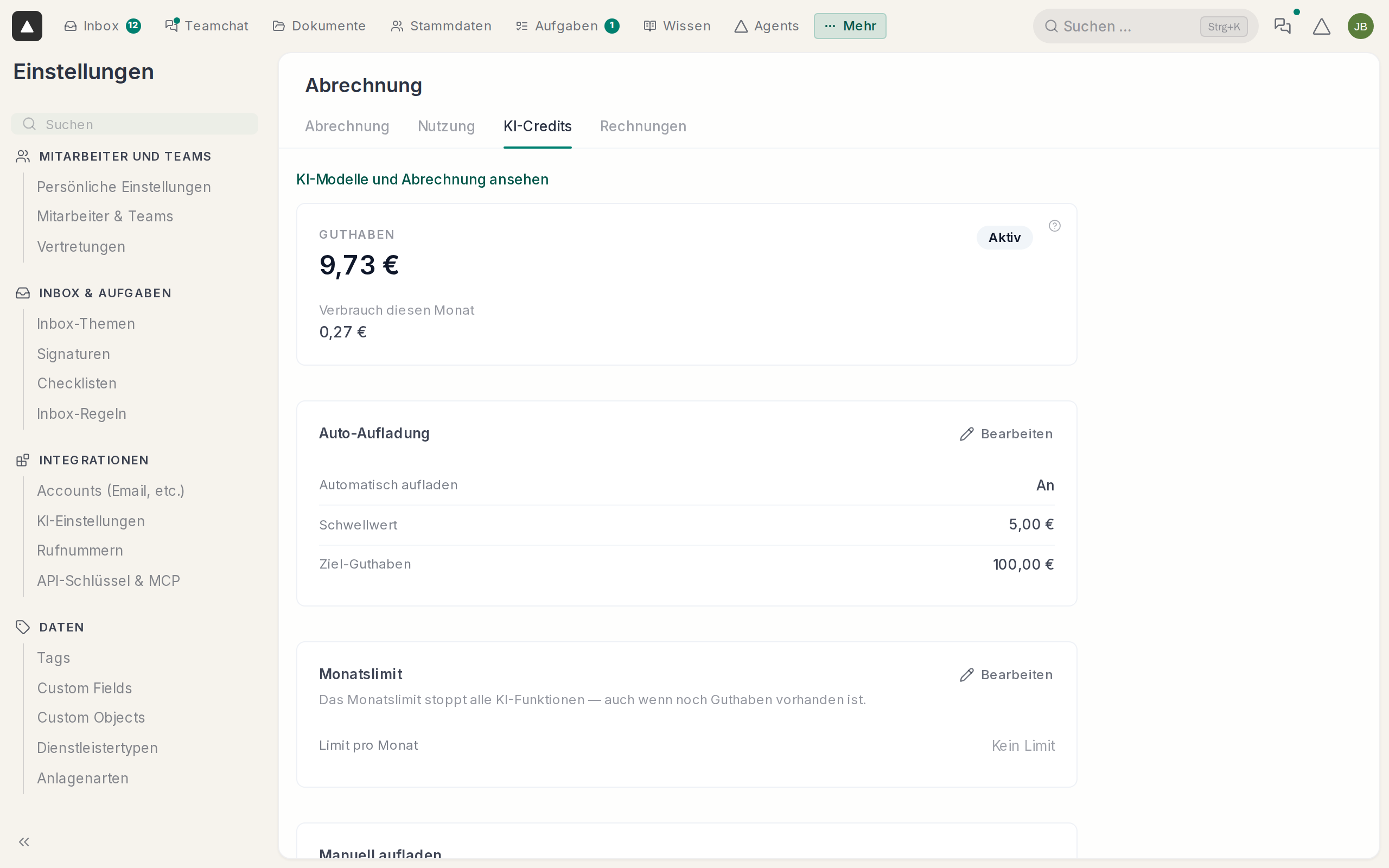Open KI-Modelle und Abrechnung ansehen link
1389x868 pixels.
(422, 180)
